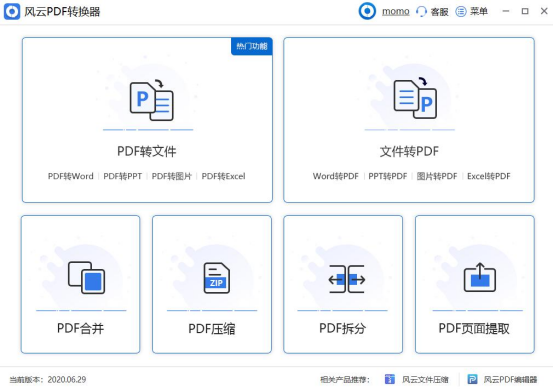Click the 风云PDF编辑器 product icon
This screenshot has width=554, height=390.
472,379
